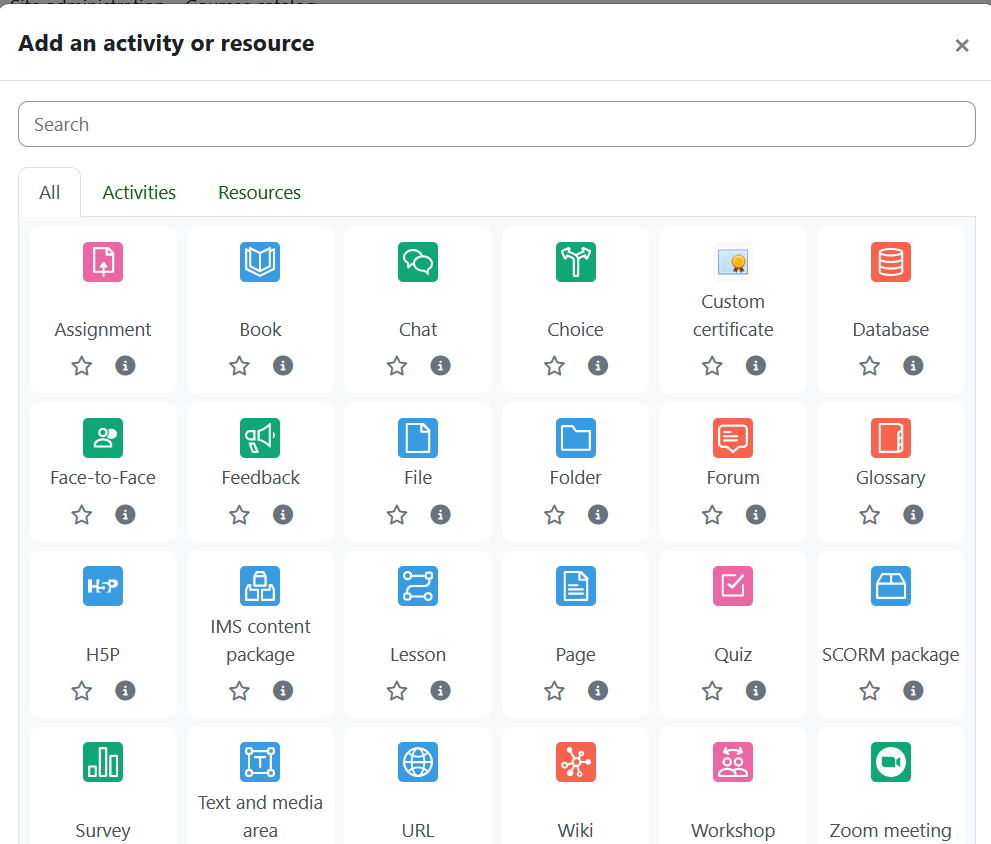
Task: Select the Assignment activity icon
Action: click(103, 262)
